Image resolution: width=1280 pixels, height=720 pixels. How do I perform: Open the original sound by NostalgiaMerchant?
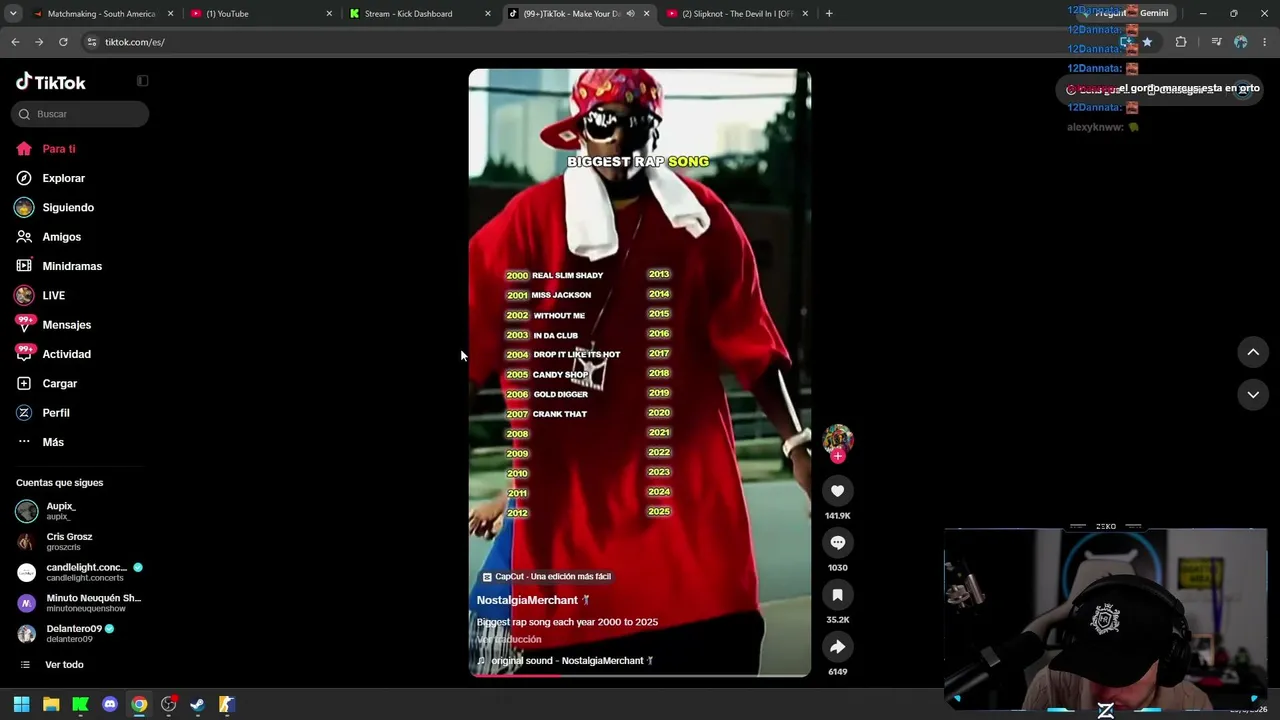coord(566,661)
